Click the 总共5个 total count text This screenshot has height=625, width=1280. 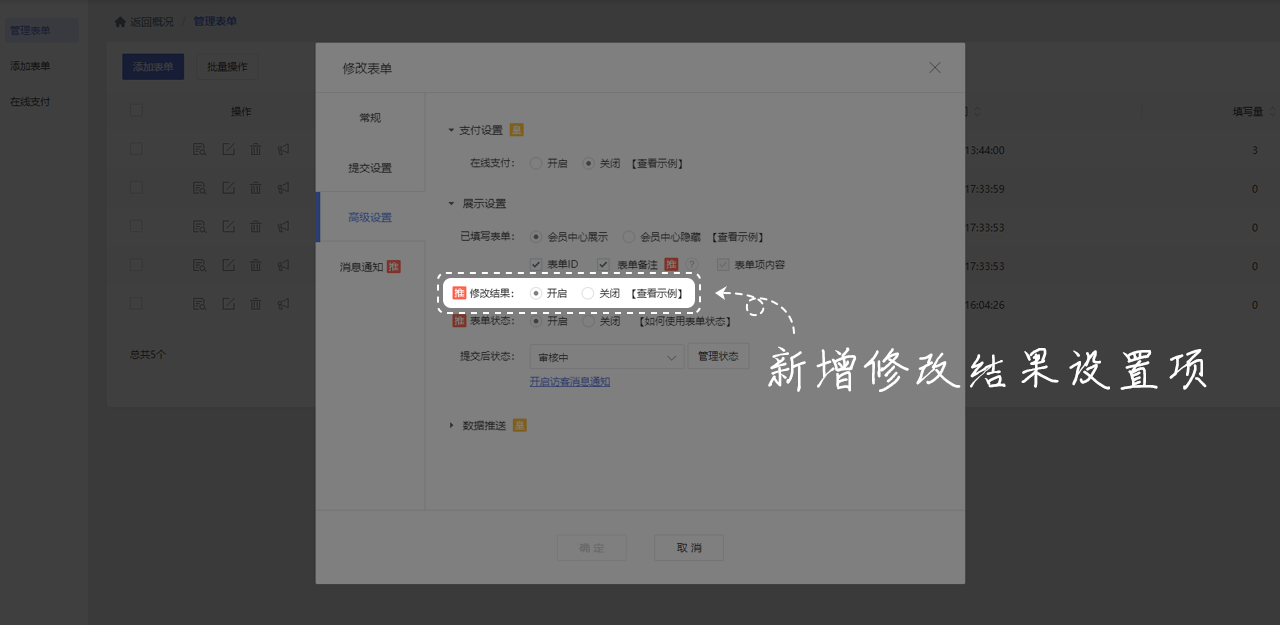[148, 355]
